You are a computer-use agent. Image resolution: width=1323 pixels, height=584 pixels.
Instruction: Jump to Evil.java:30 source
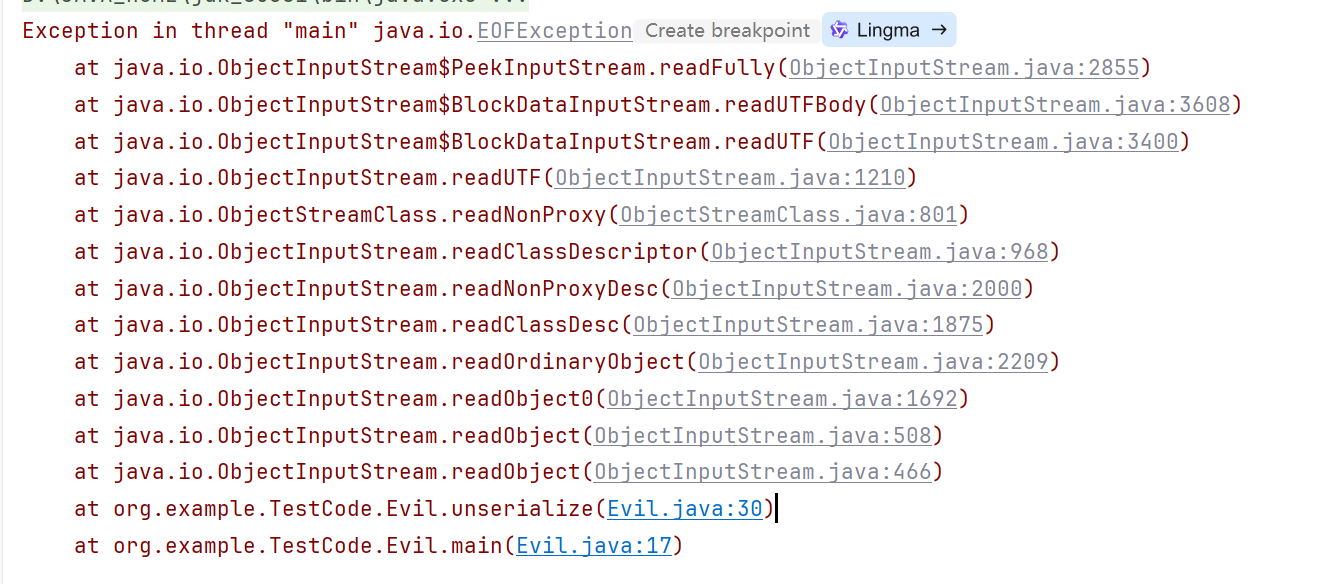[x=685, y=509]
